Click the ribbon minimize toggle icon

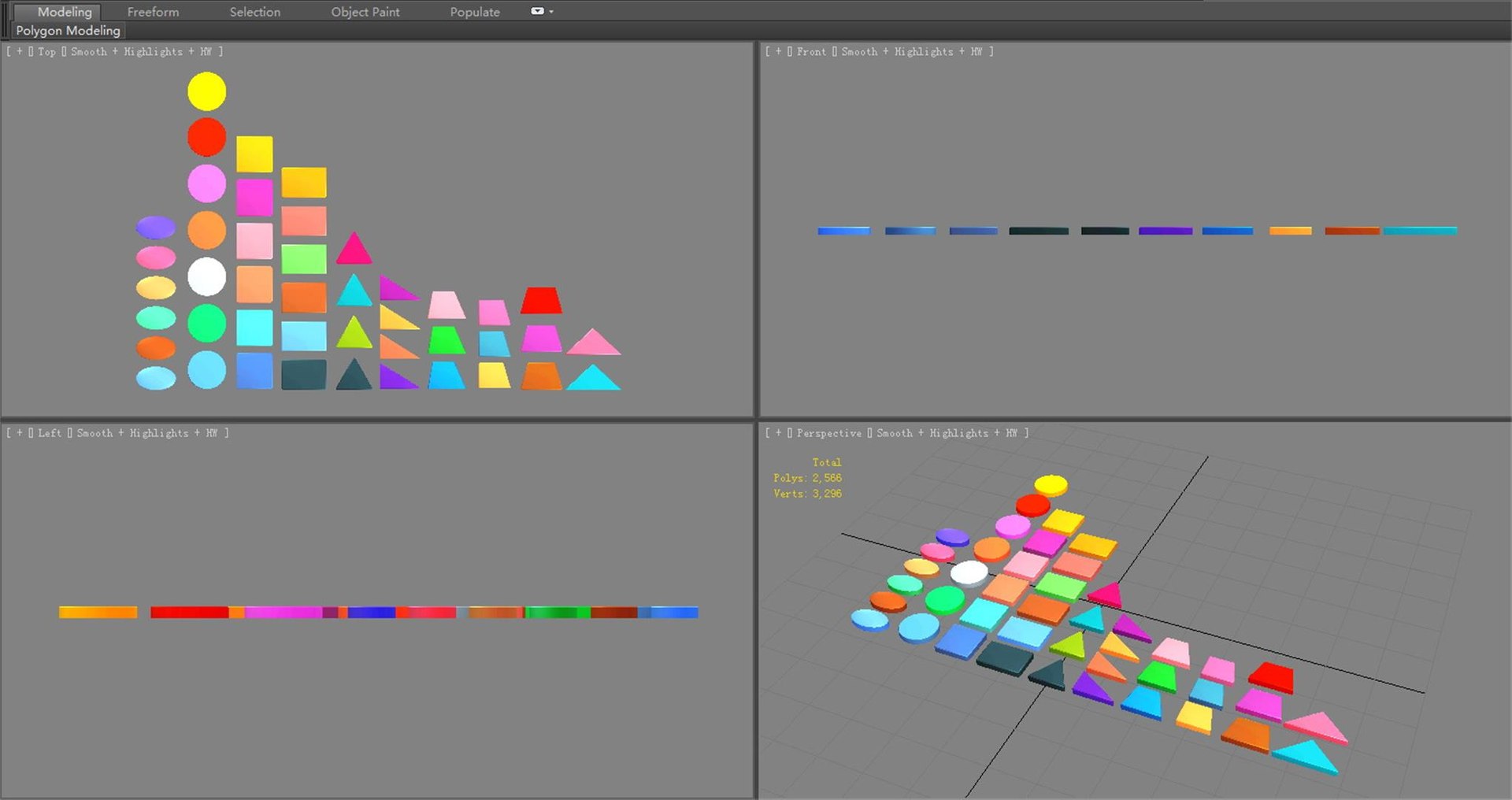pyautogui.click(x=537, y=11)
